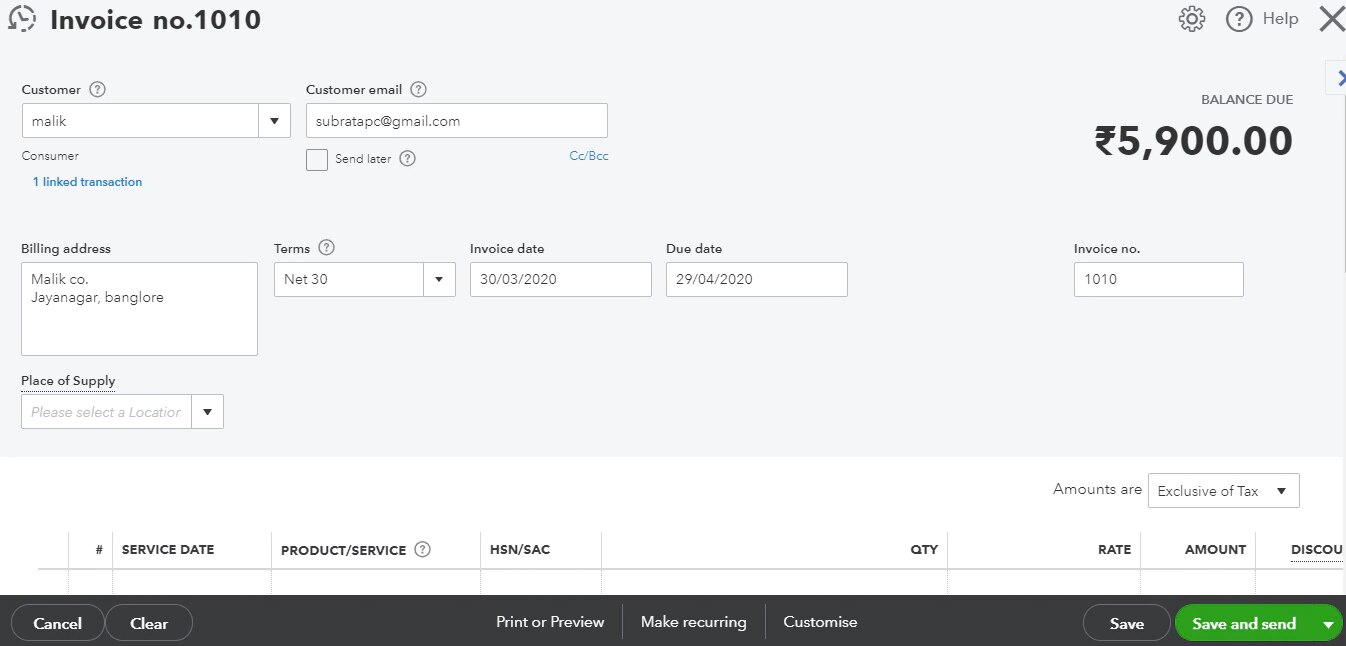Click the Terms help icon
The width and height of the screenshot is (1346, 646).
[x=326, y=248]
